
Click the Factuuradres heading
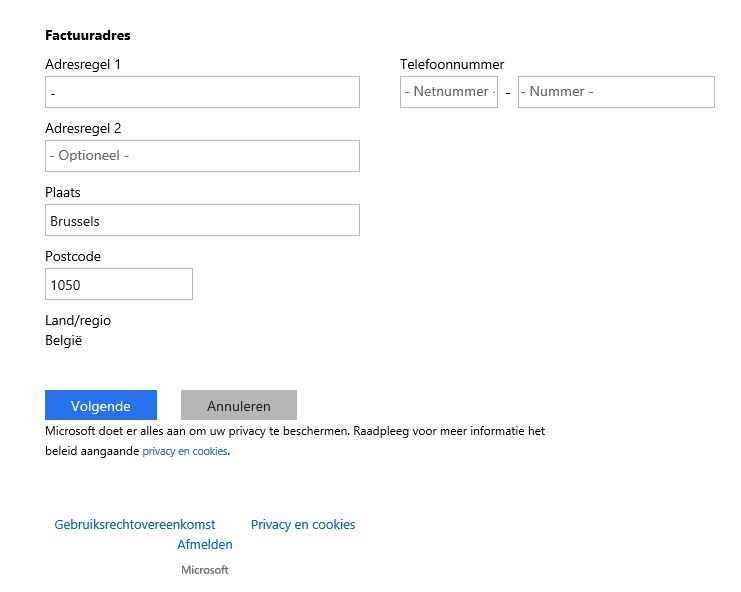click(88, 35)
